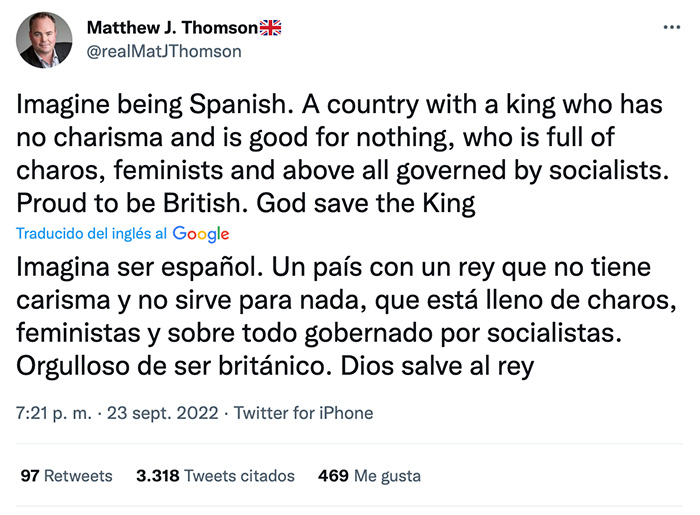Click the 23 sept. 2022 date
700x515 pixels.
coord(162,413)
